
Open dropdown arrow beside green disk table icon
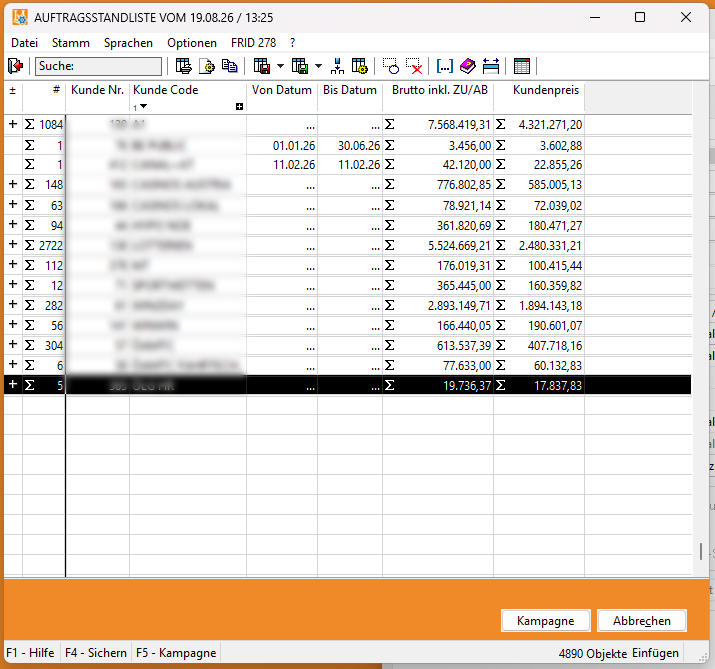click(x=318, y=66)
